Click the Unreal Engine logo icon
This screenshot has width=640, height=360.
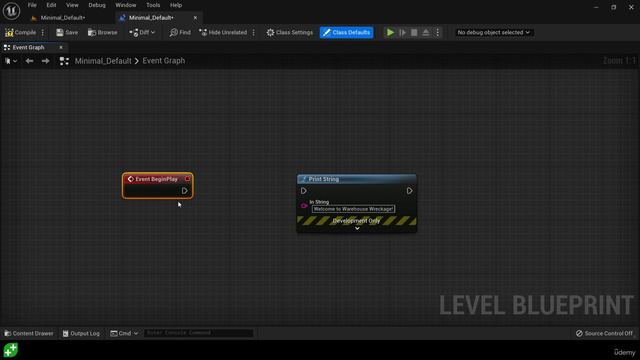[11, 11]
